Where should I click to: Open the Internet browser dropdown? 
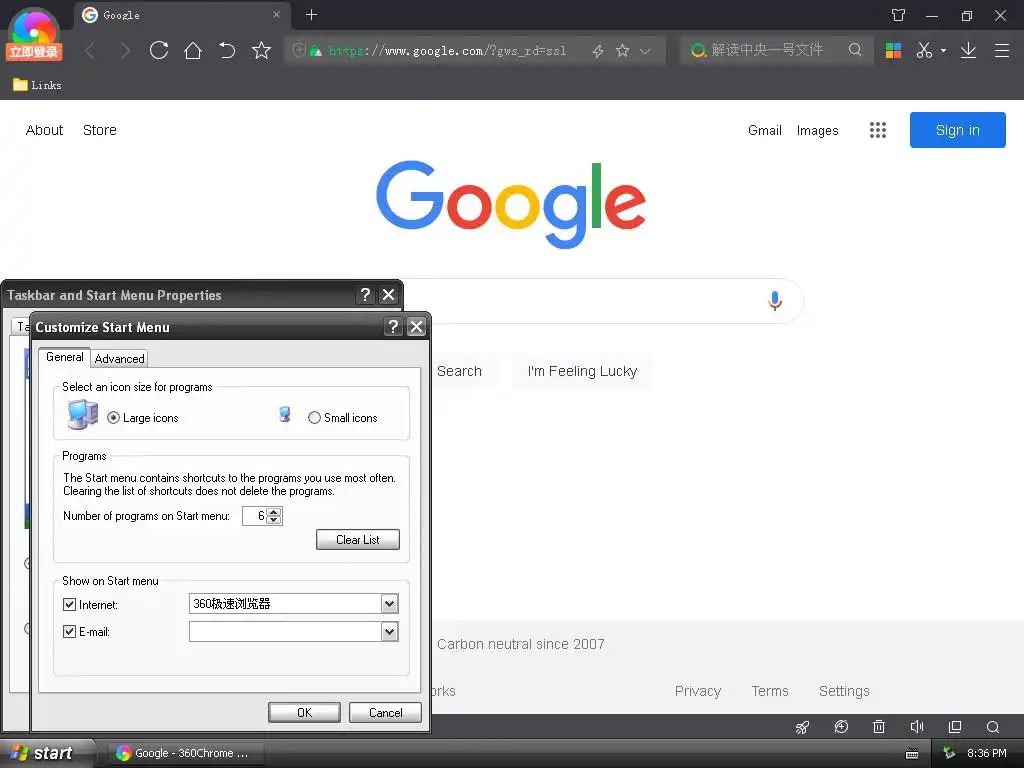pos(389,604)
